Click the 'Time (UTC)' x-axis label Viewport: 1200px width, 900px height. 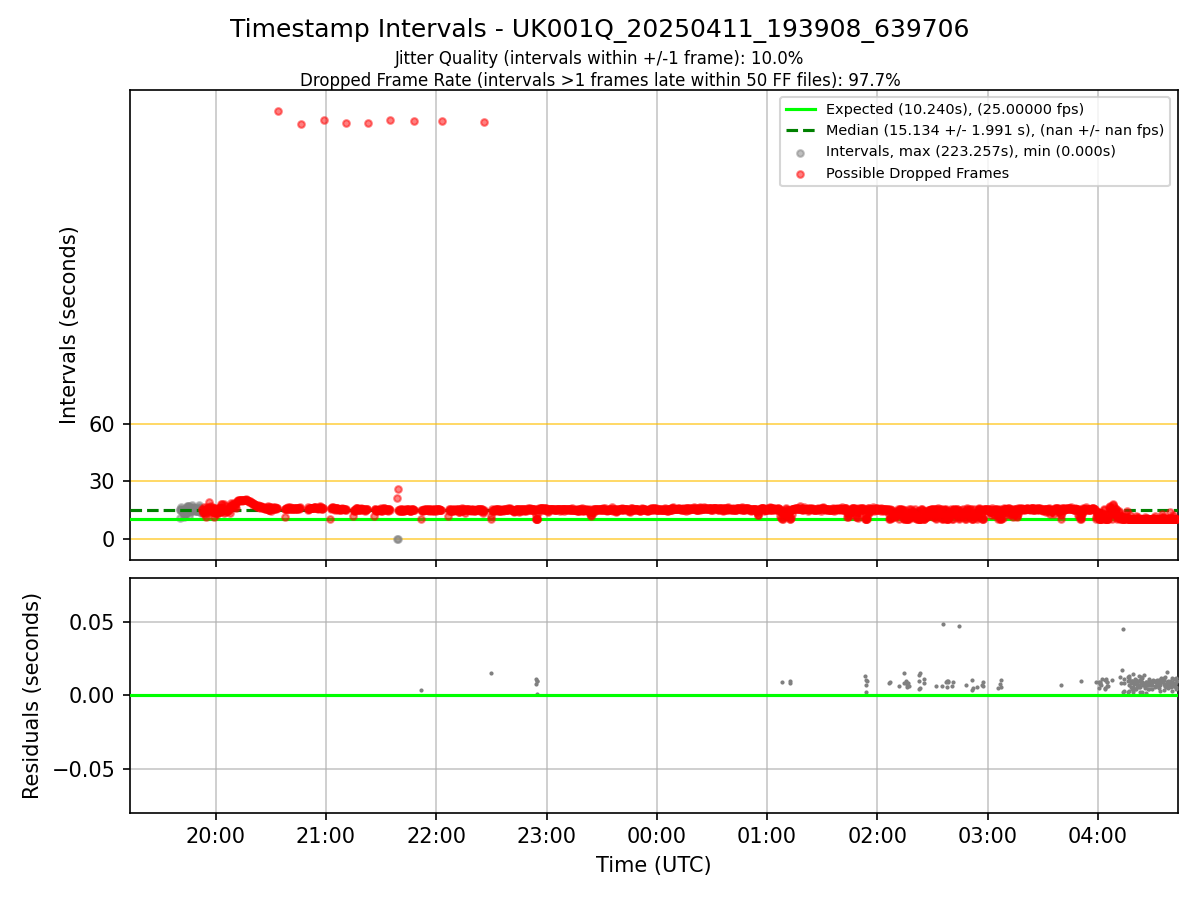(x=654, y=865)
